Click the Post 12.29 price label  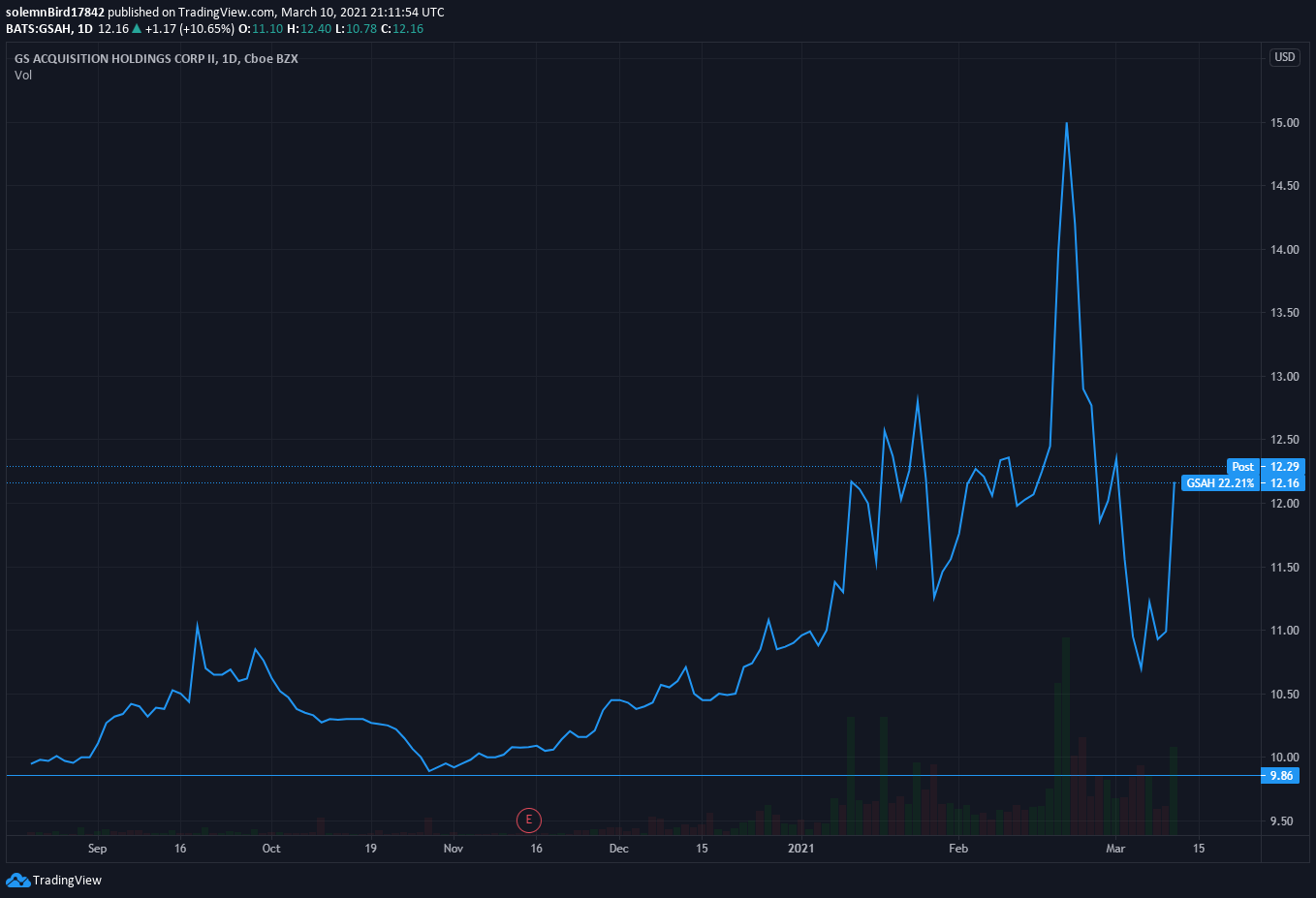(1266, 467)
